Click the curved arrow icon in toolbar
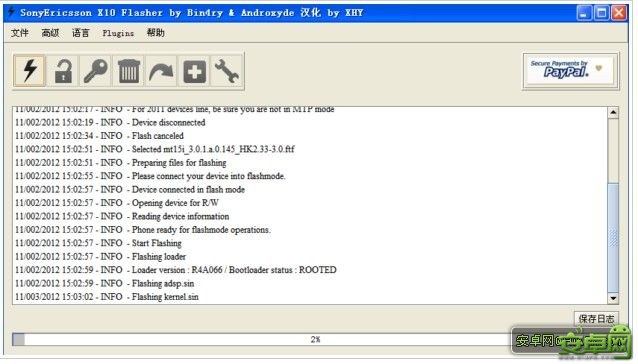 [161, 71]
